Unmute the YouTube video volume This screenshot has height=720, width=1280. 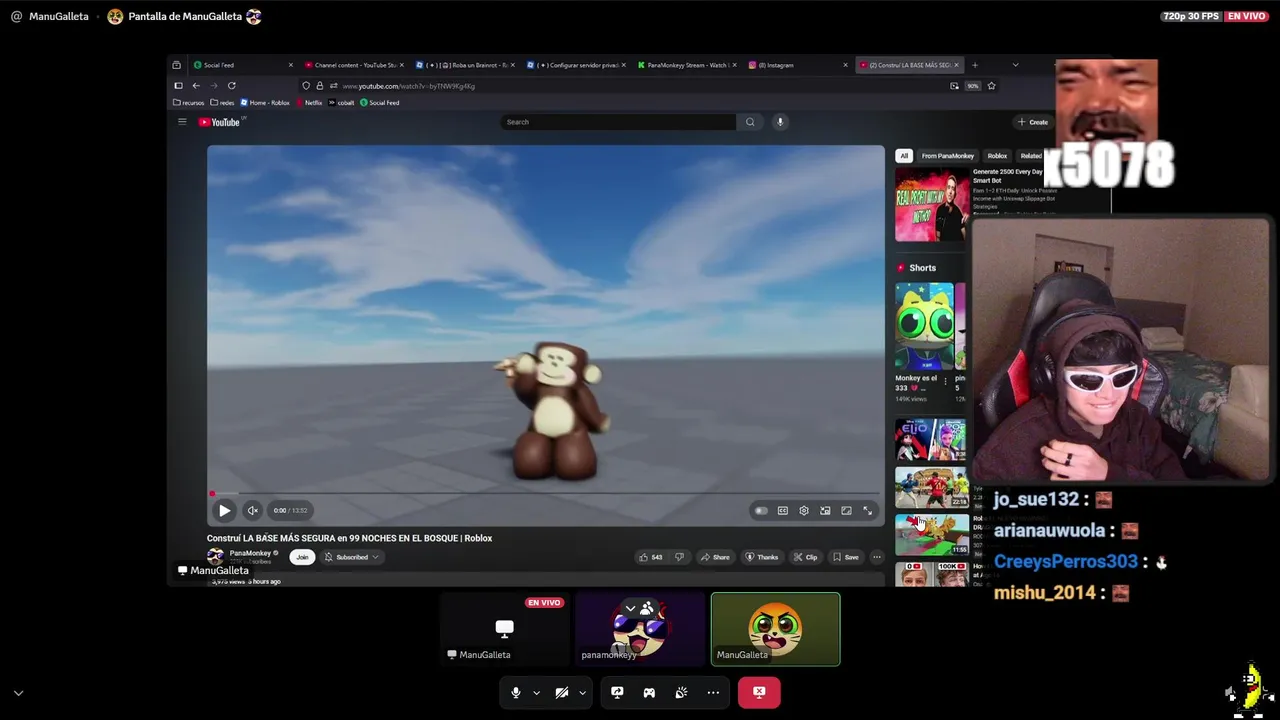pyautogui.click(x=253, y=511)
